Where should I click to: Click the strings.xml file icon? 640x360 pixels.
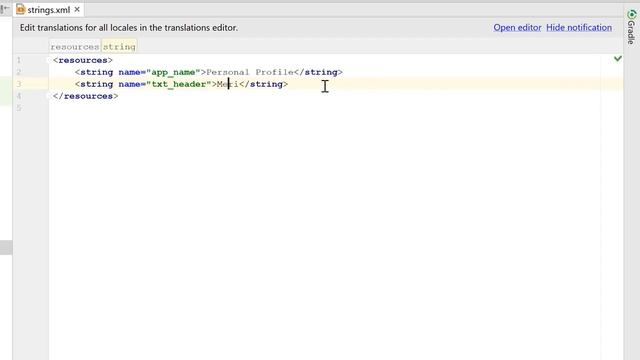20,9
